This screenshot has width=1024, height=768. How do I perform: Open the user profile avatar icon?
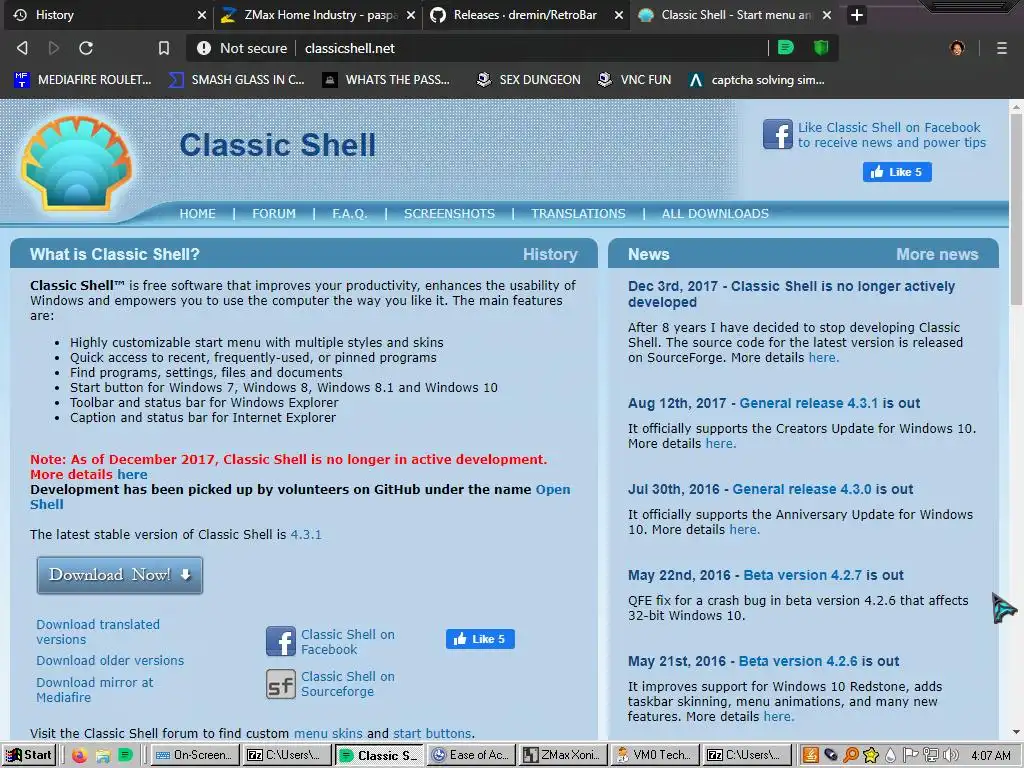pos(957,48)
